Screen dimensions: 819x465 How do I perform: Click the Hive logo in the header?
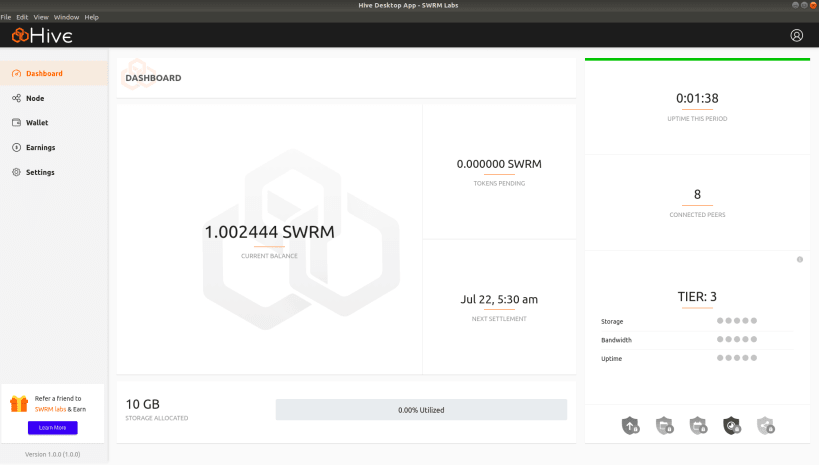[x=42, y=36]
